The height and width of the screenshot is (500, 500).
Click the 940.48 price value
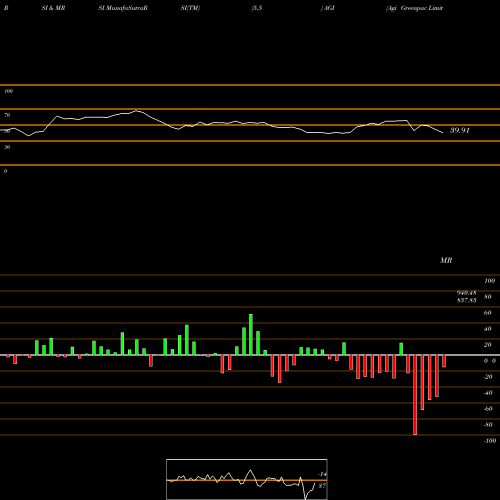[x=466, y=293]
